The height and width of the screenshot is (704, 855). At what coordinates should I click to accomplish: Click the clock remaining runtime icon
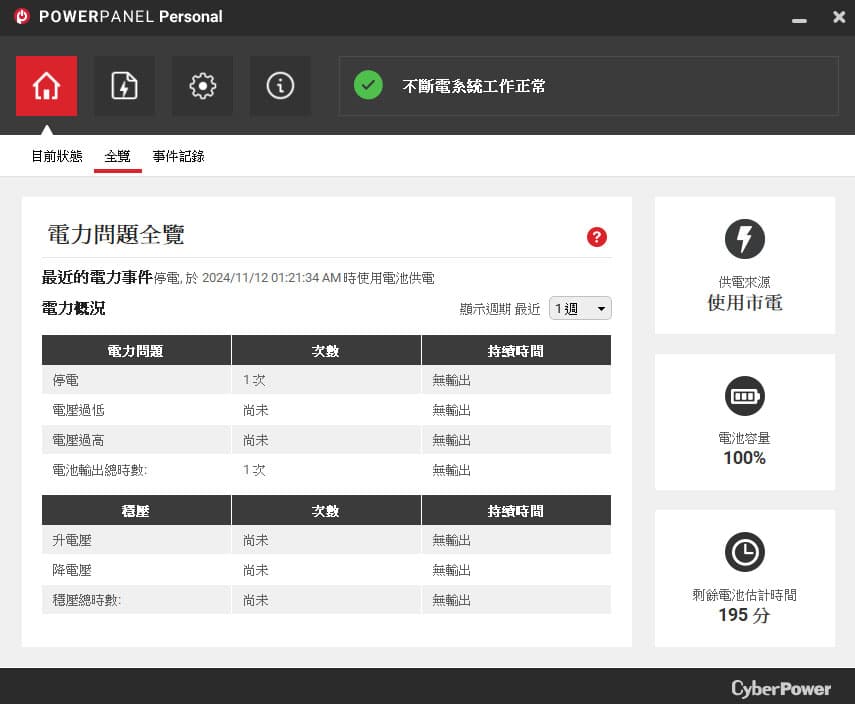pyautogui.click(x=744, y=552)
